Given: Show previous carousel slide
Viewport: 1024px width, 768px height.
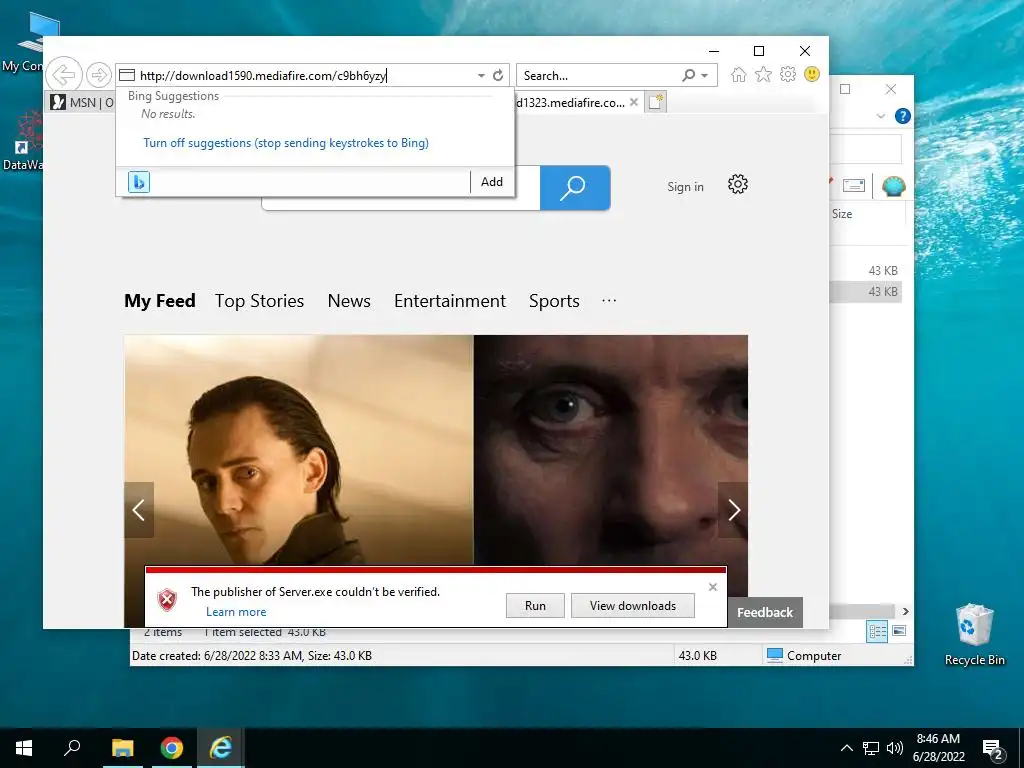Looking at the screenshot, I should point(138,510).
